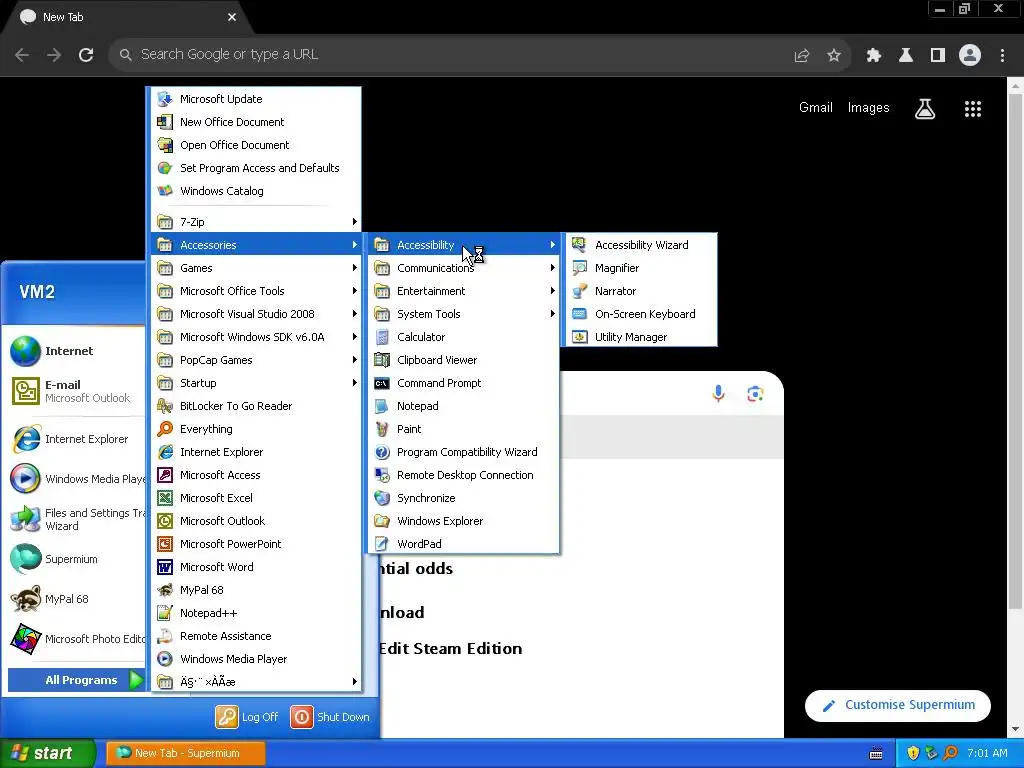Click the browser reload icon
This screenshot has height=768, width=1024.
[86, 55]
